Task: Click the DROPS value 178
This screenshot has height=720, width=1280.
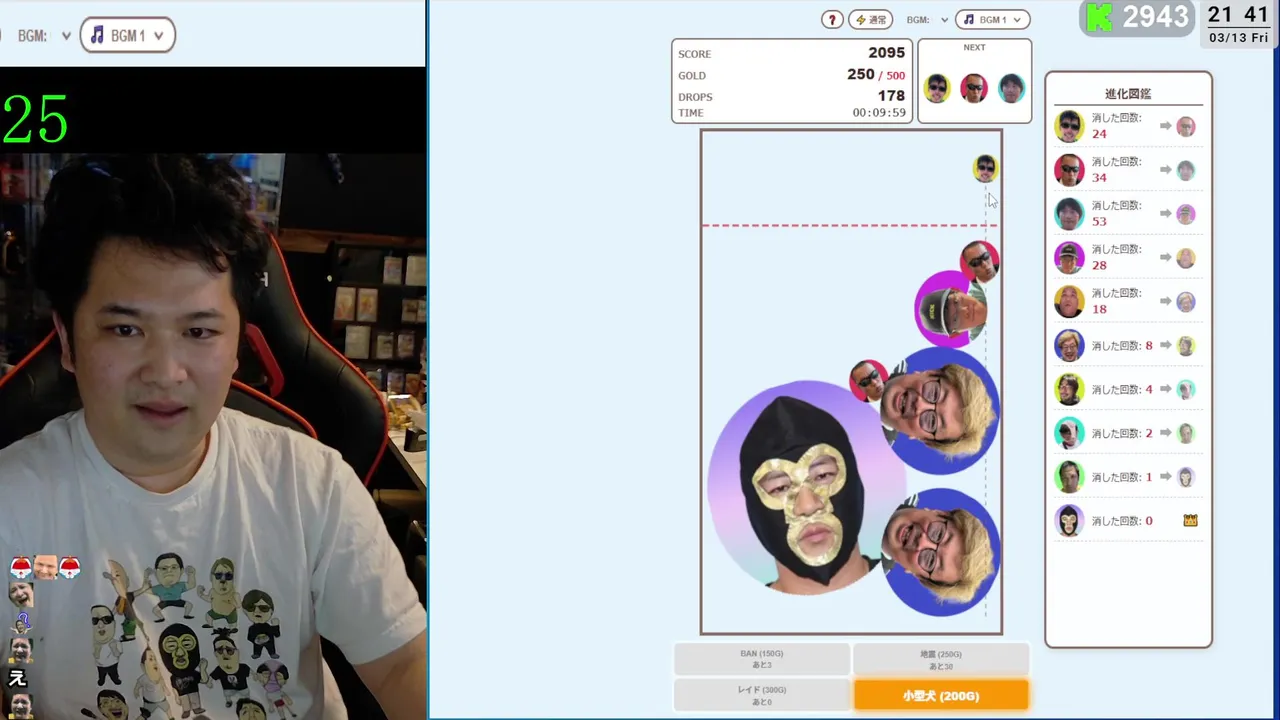Action: pyautogui.click(x=891, y=96)
